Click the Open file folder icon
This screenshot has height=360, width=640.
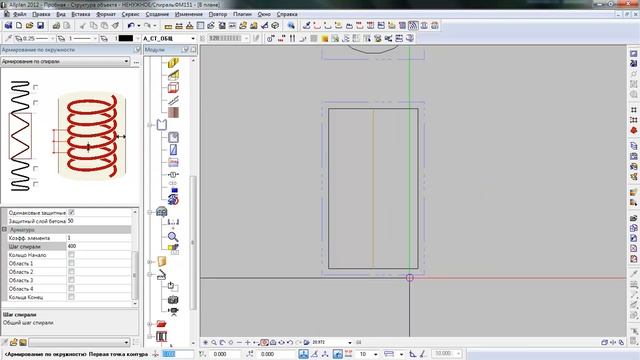29,25
